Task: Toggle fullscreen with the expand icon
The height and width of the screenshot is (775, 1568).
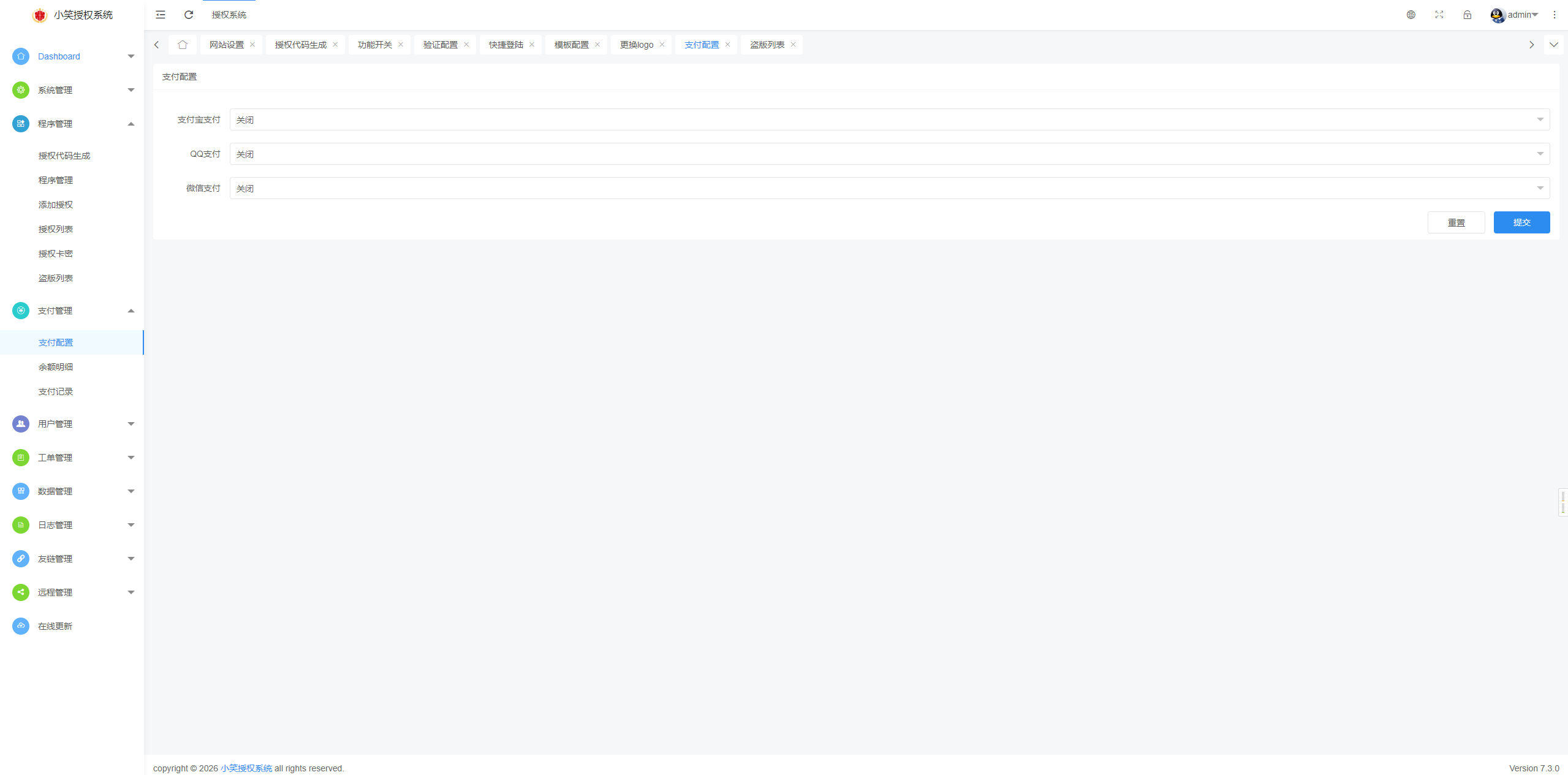Action: (x=1439, y=15)
